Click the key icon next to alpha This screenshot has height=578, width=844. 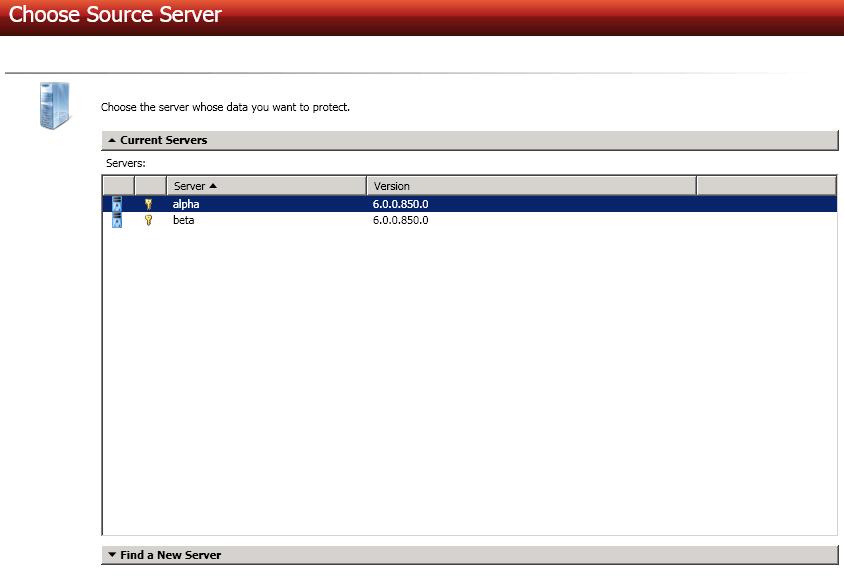pos(149,204)
